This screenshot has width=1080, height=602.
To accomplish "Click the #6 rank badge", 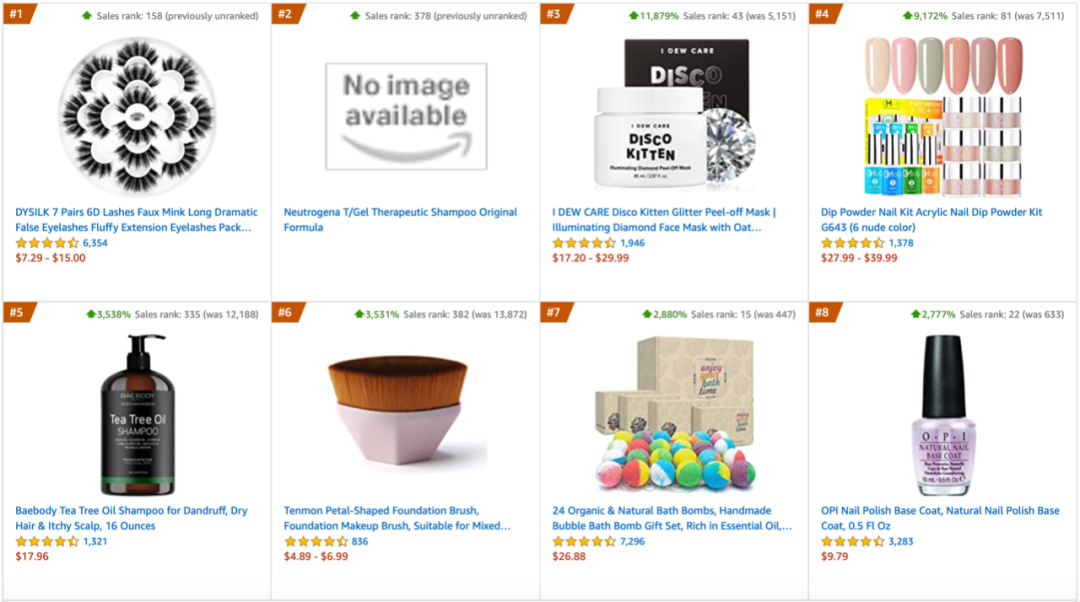I will (x=285, y=313).
